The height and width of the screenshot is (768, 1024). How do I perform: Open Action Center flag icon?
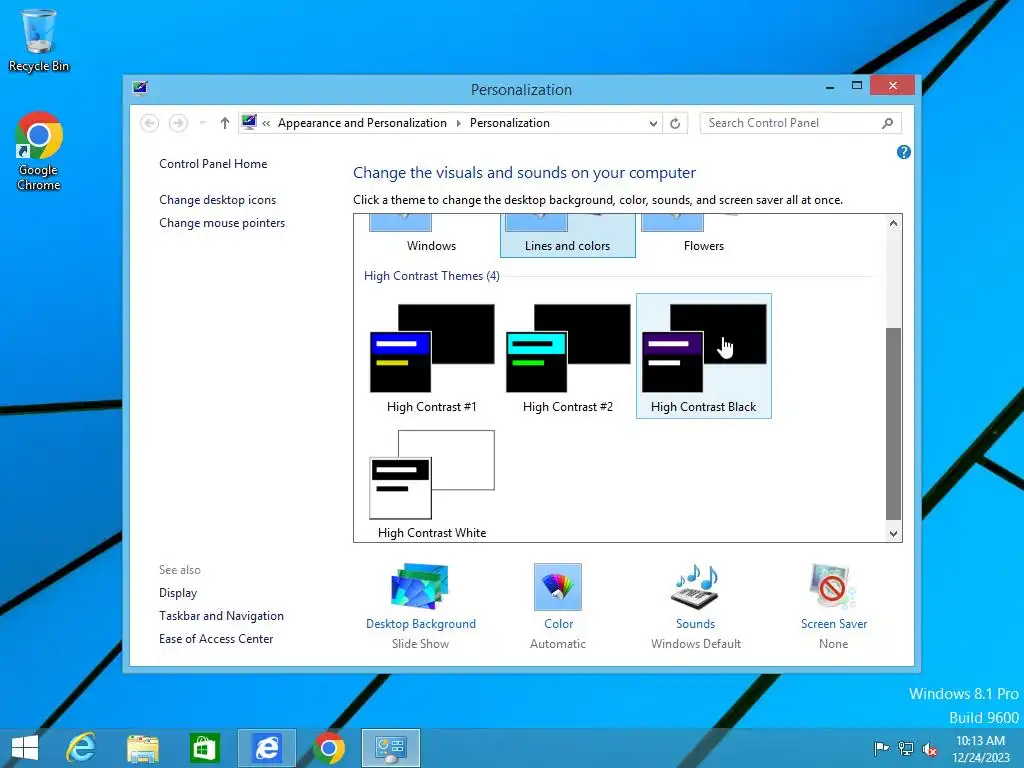point(881,748)
